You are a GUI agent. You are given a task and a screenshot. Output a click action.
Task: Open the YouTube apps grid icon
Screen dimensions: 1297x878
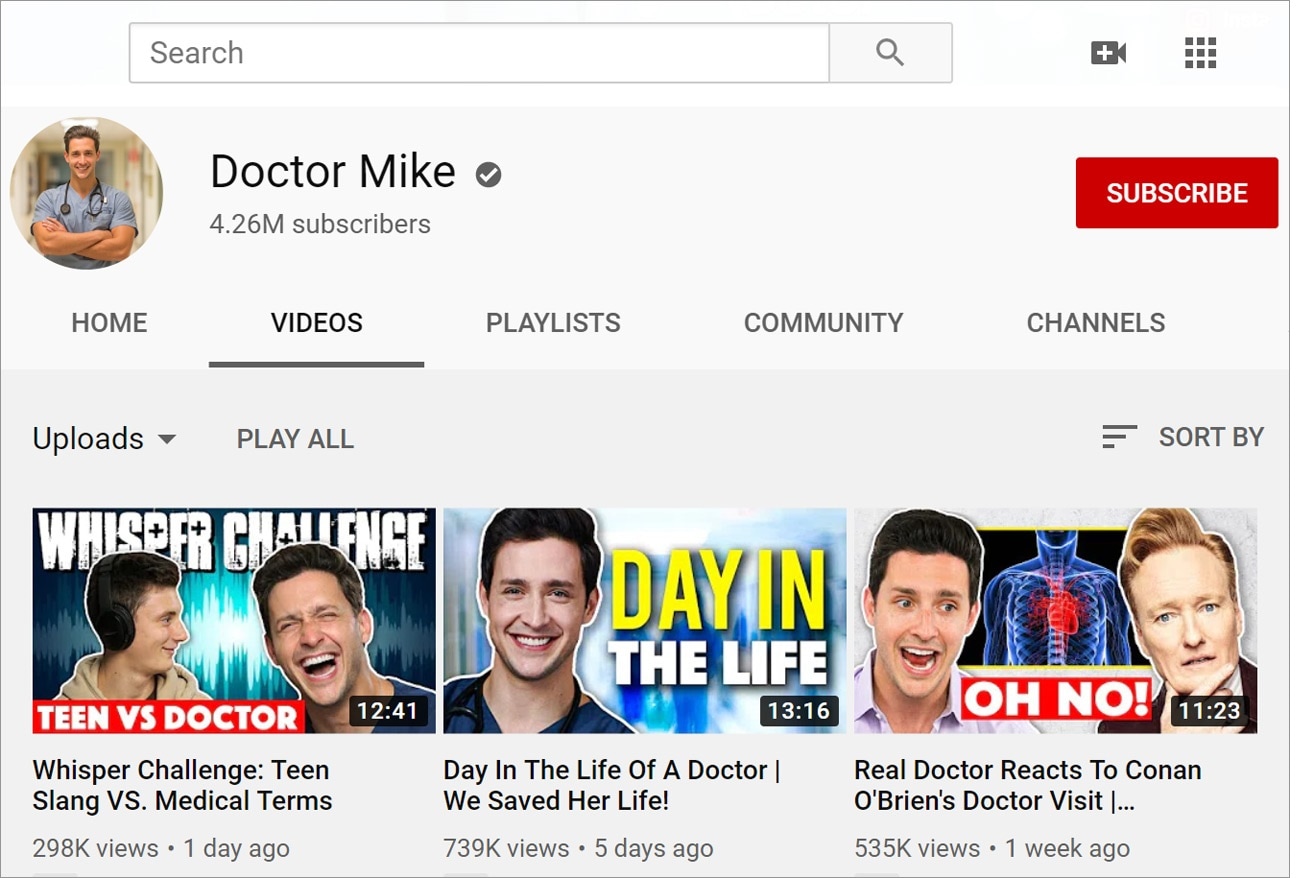[x=1200, y=53]
